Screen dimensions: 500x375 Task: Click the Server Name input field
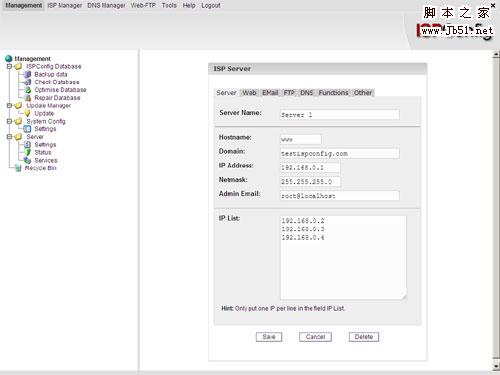point(340,115)
